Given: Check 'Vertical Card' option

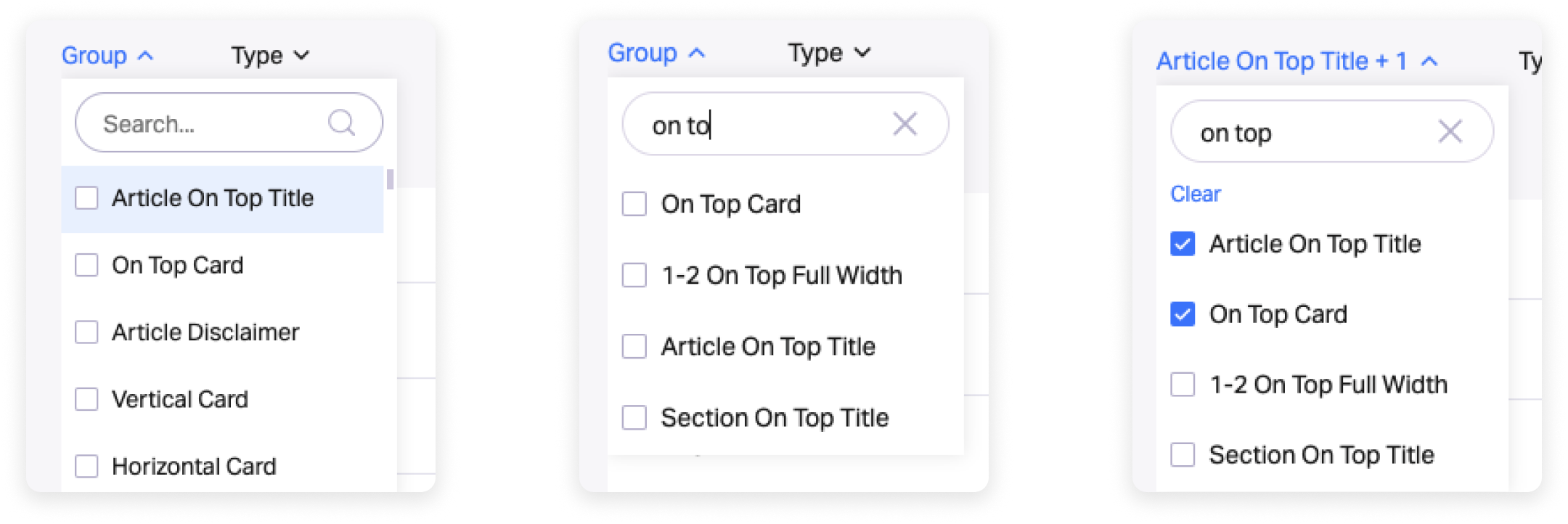Looking at the screenshot, I should pyautogui.click(x=87, y=399).
